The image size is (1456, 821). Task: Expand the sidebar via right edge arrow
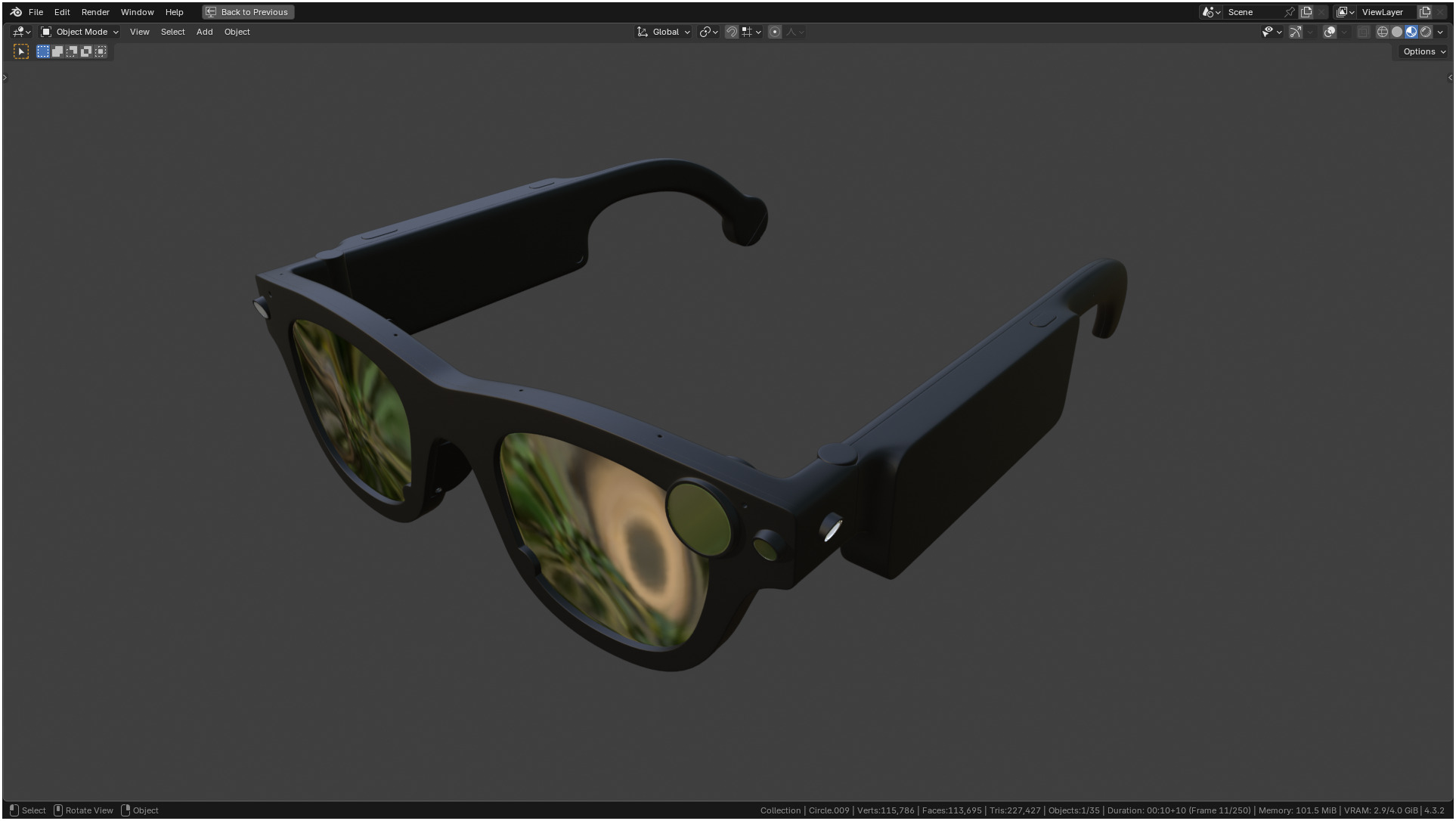[x=1449, y=77]
